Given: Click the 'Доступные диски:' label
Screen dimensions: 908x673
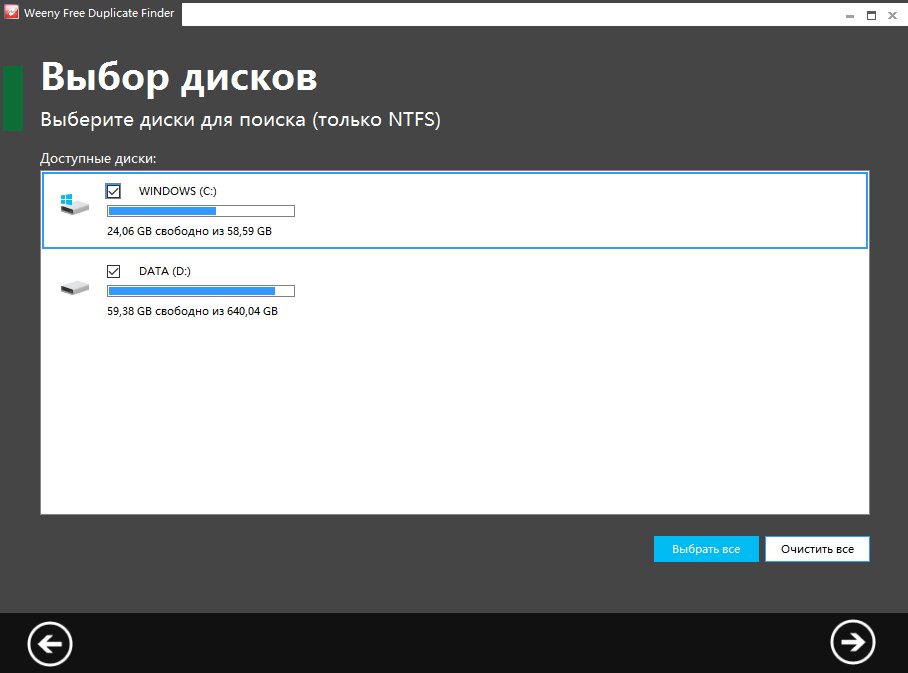Looking at the screenshot, I should click(98, 159).
